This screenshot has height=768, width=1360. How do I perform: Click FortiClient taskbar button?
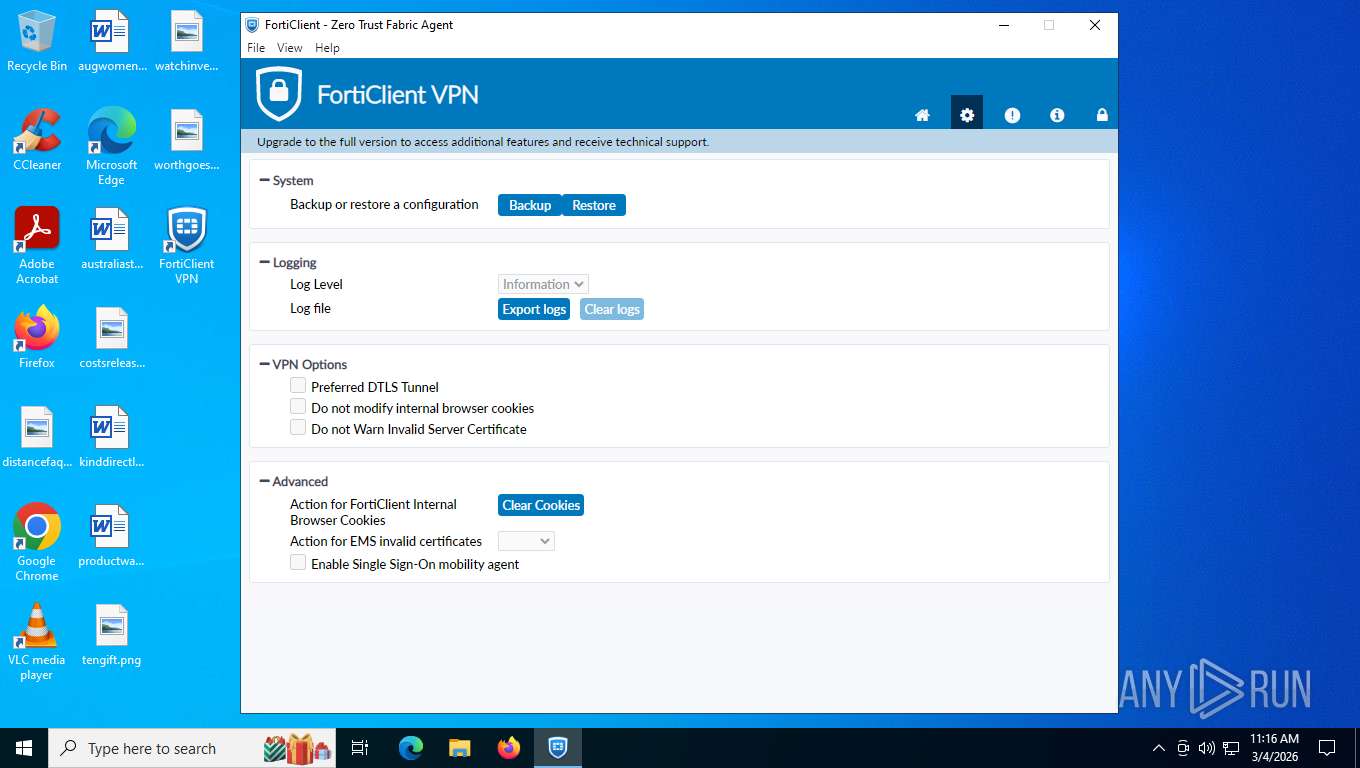tap(558, 748)
